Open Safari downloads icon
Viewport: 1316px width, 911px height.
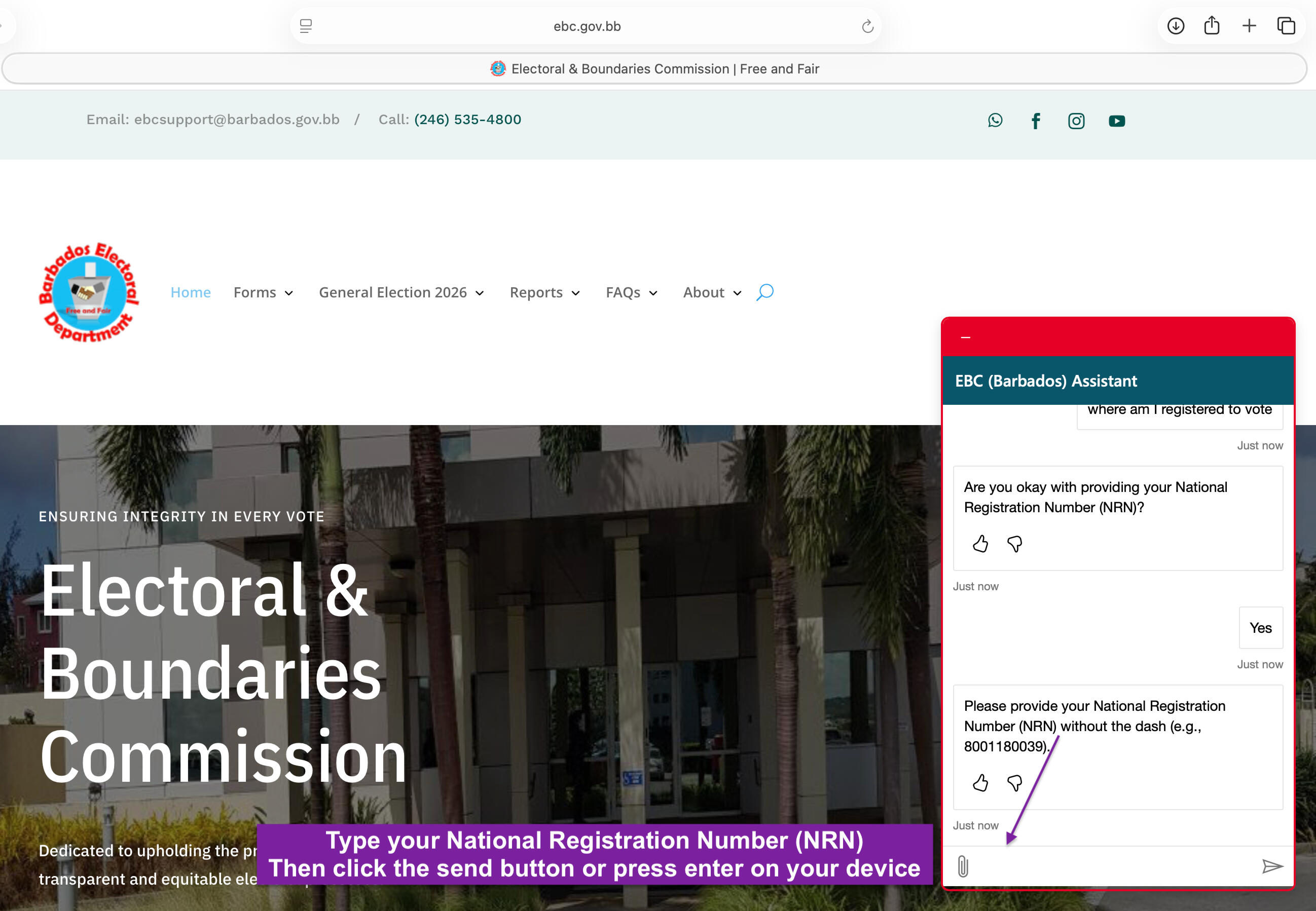(x=1176, y=26)
